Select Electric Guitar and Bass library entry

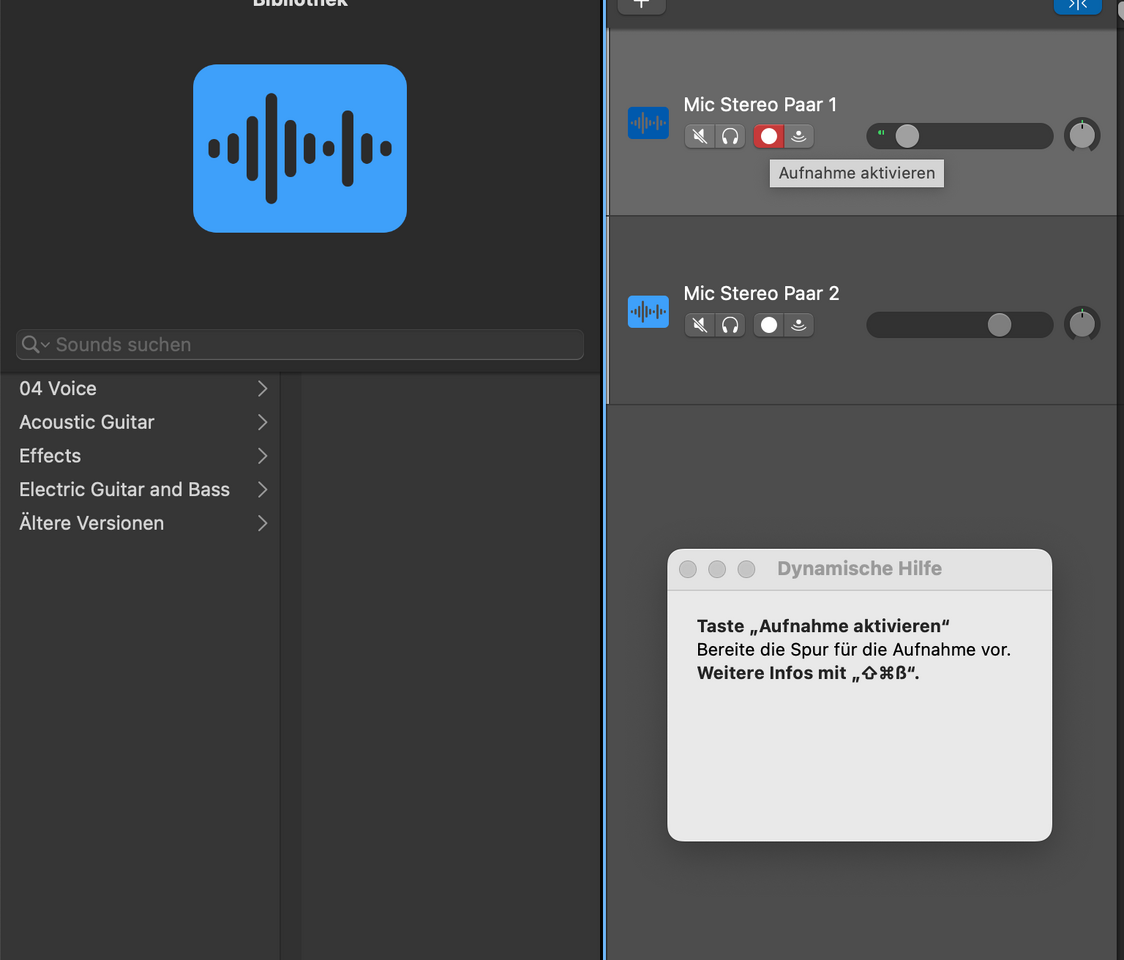140,490
